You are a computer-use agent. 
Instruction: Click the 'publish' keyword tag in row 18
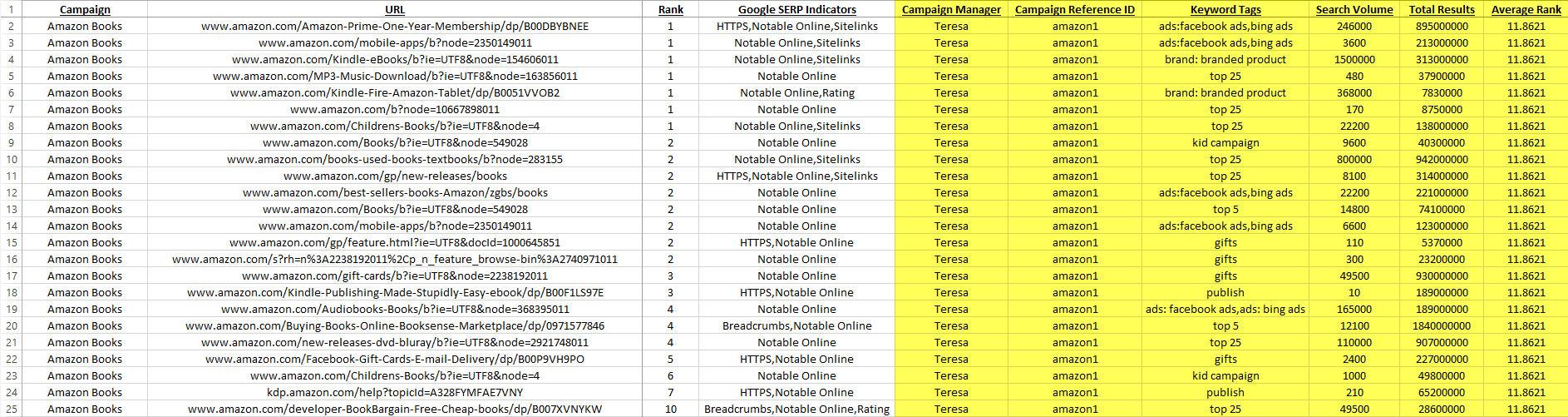(x=1225, y=292)
